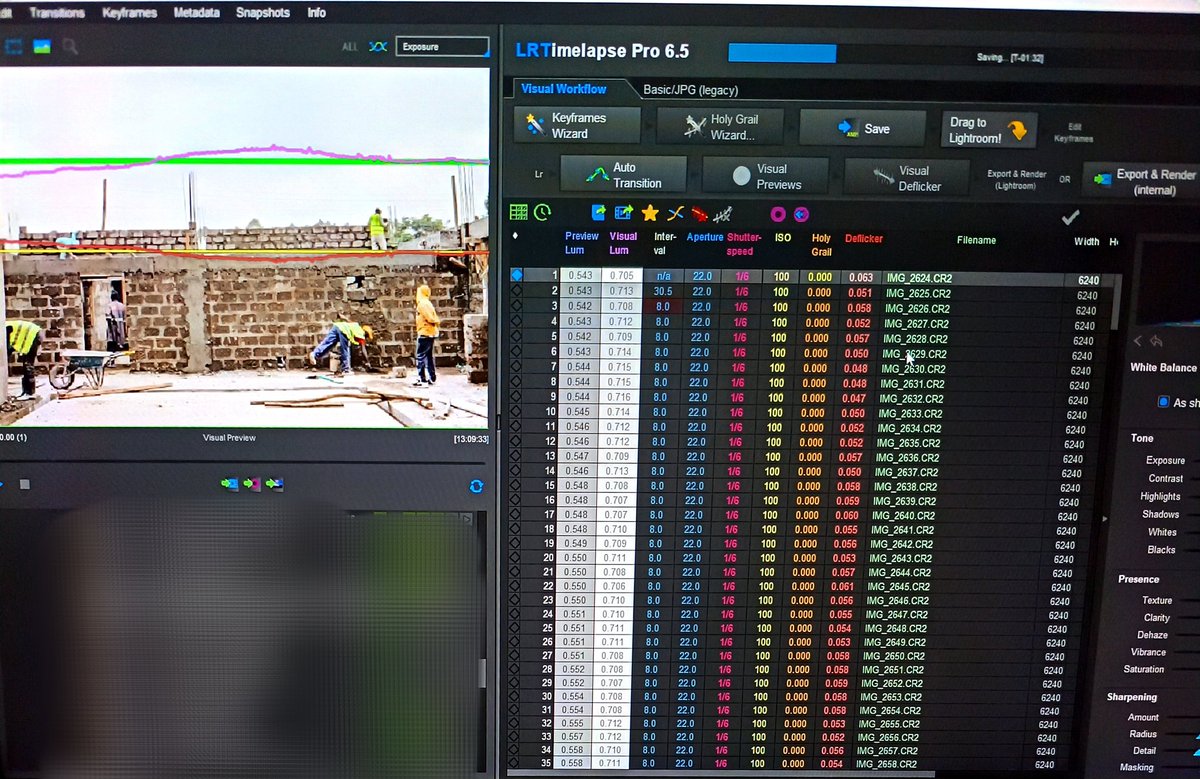The image size is (1200, 779).
Task: Click the Drag to Lightroom button
Action: tap(989, 130)
